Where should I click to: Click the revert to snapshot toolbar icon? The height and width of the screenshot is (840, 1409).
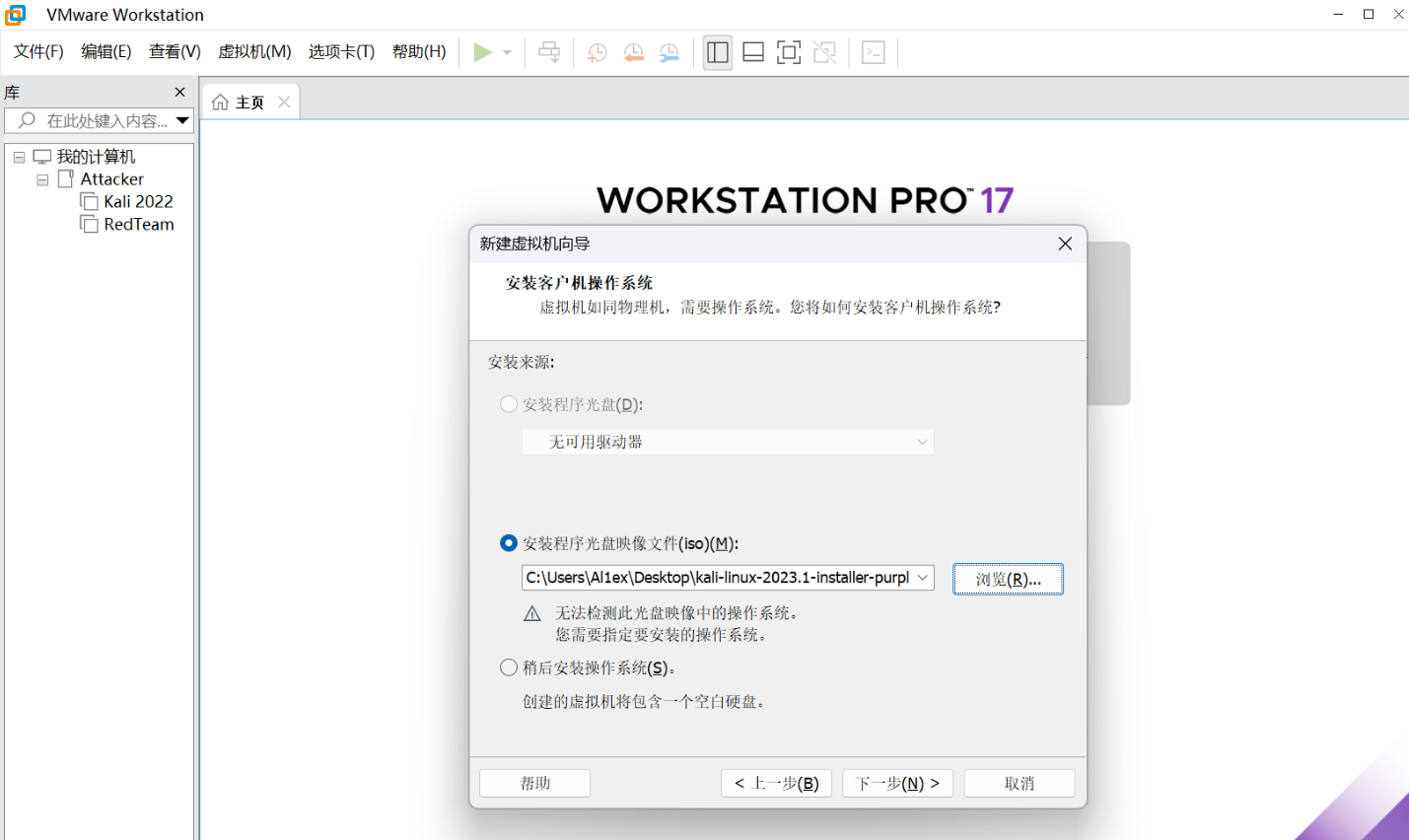click(633, 53)
